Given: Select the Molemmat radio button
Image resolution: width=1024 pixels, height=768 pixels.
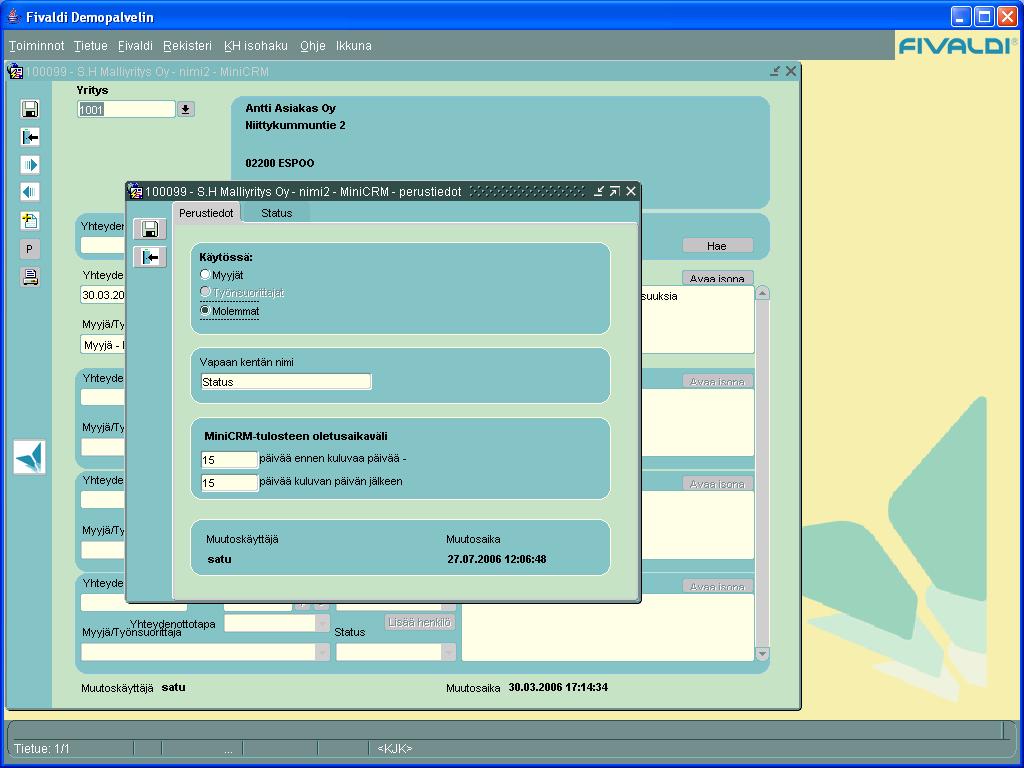Looking at the screenshot, I should (x=205, y=311).
